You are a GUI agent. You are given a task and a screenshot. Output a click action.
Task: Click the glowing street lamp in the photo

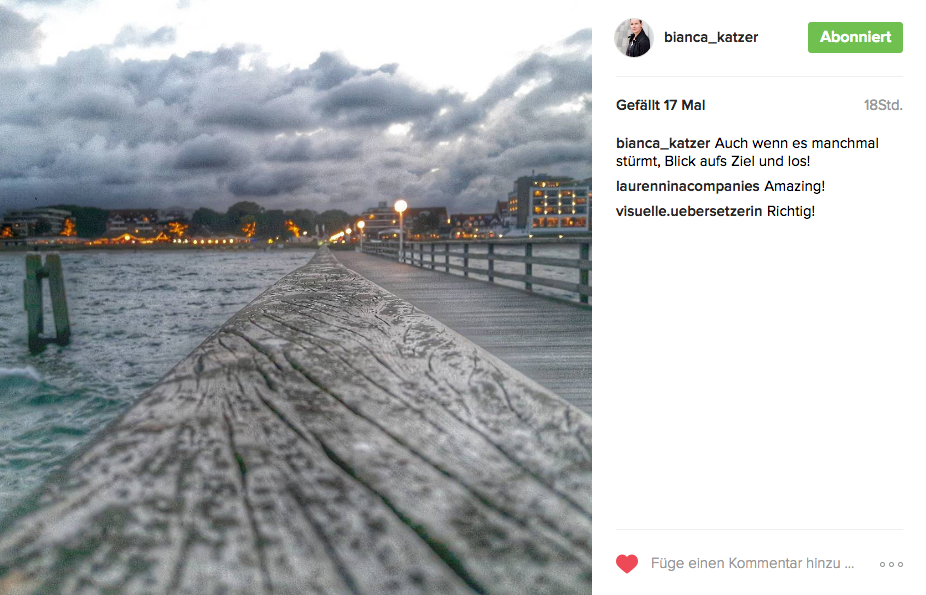(400, 206)
